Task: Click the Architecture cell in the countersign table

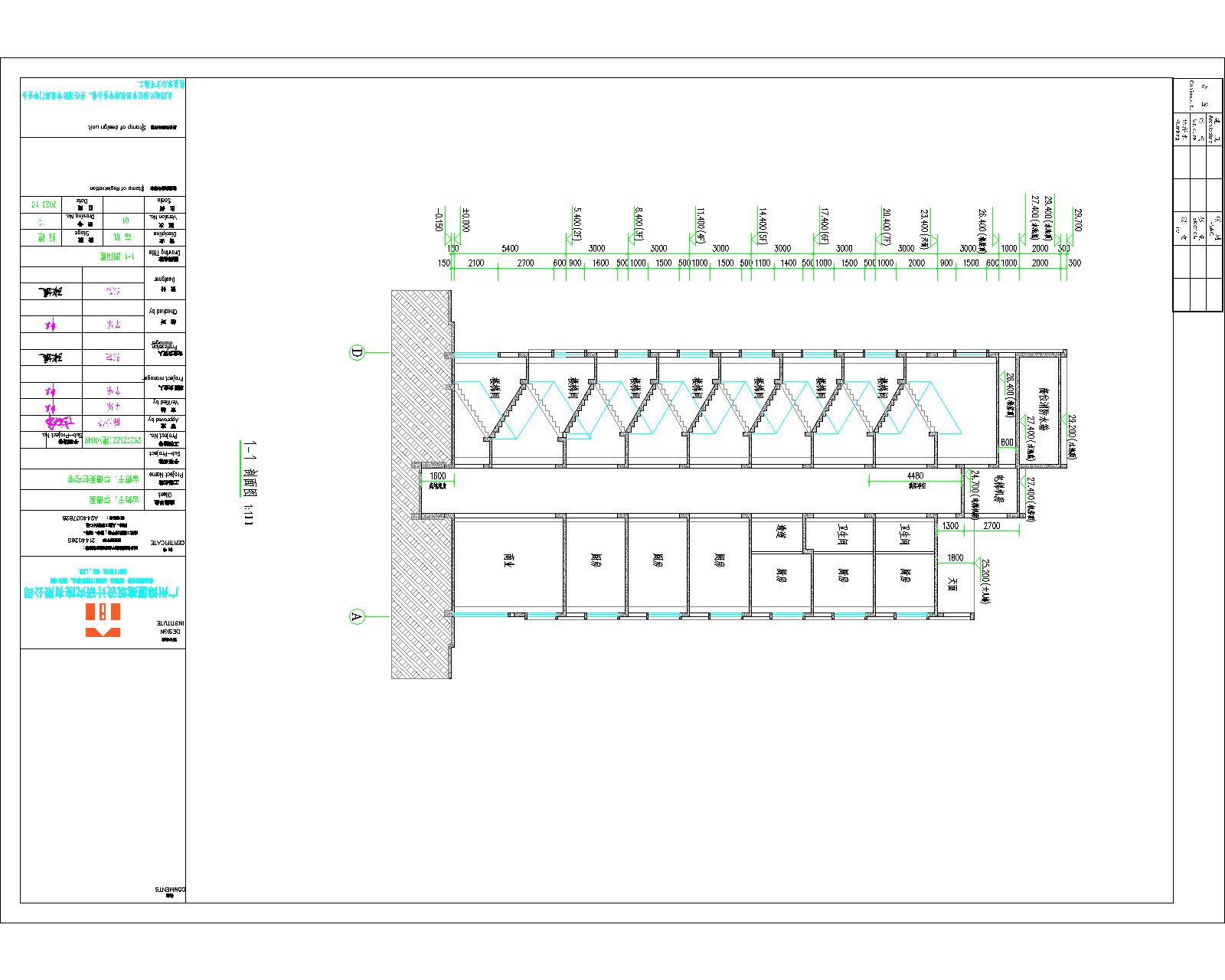Action: click(1212, 129)
